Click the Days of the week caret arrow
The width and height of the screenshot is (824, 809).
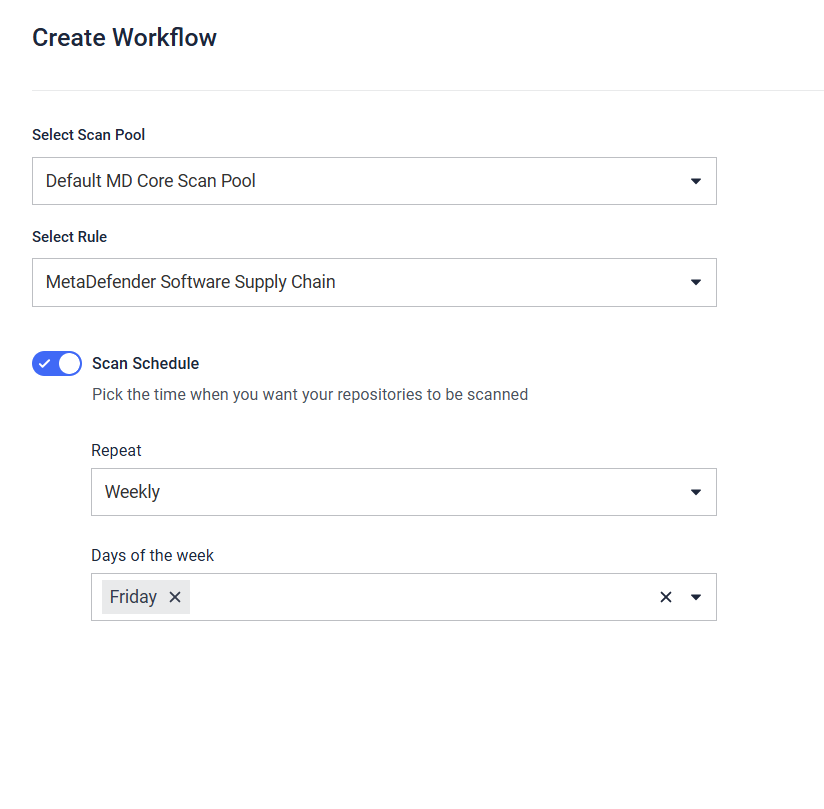coord(696,597)
